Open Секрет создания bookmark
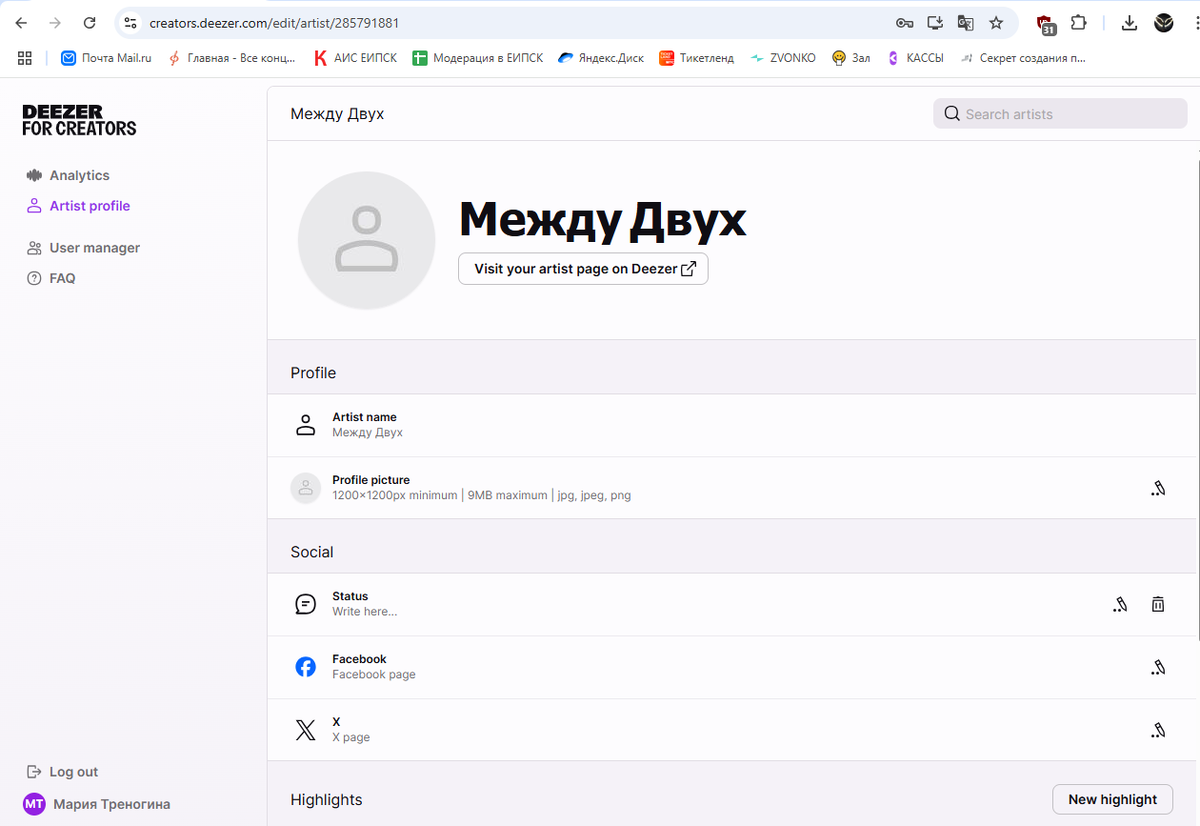The width and height of the screenshot is (1200, 826). [1023, 58]
